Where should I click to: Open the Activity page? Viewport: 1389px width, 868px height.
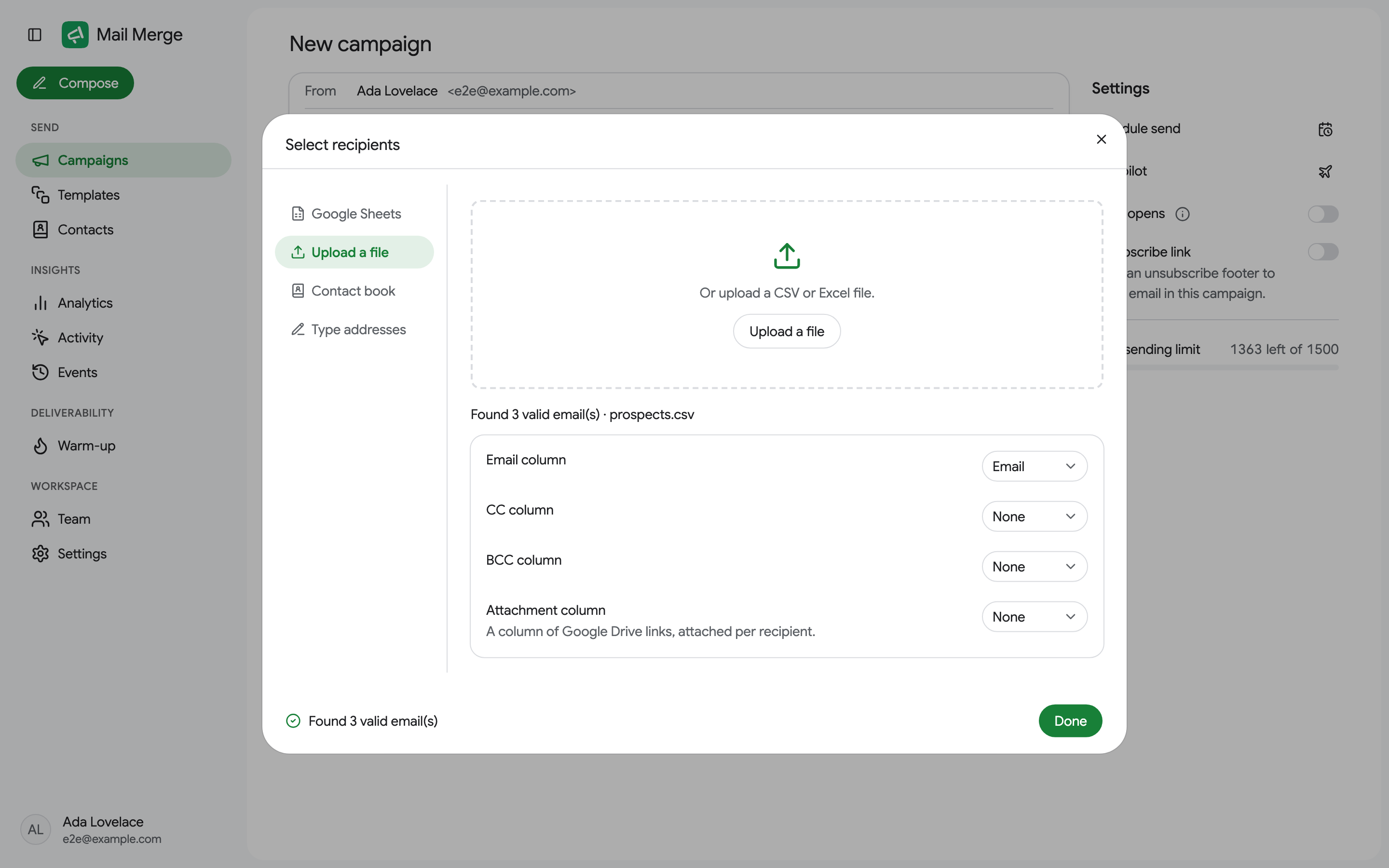pyautogui.click(x=123, y=338)
